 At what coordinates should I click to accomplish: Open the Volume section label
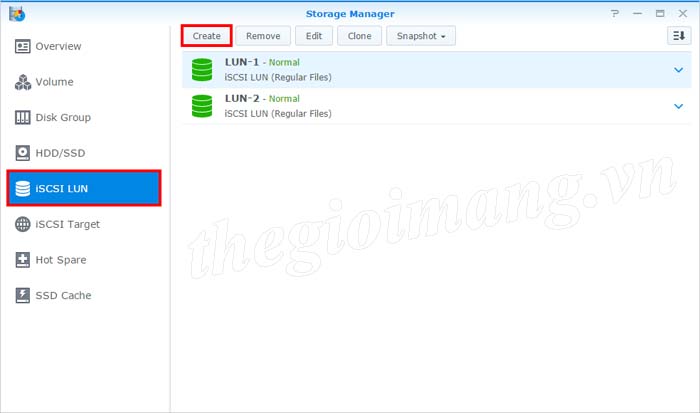tap(54, 82)
